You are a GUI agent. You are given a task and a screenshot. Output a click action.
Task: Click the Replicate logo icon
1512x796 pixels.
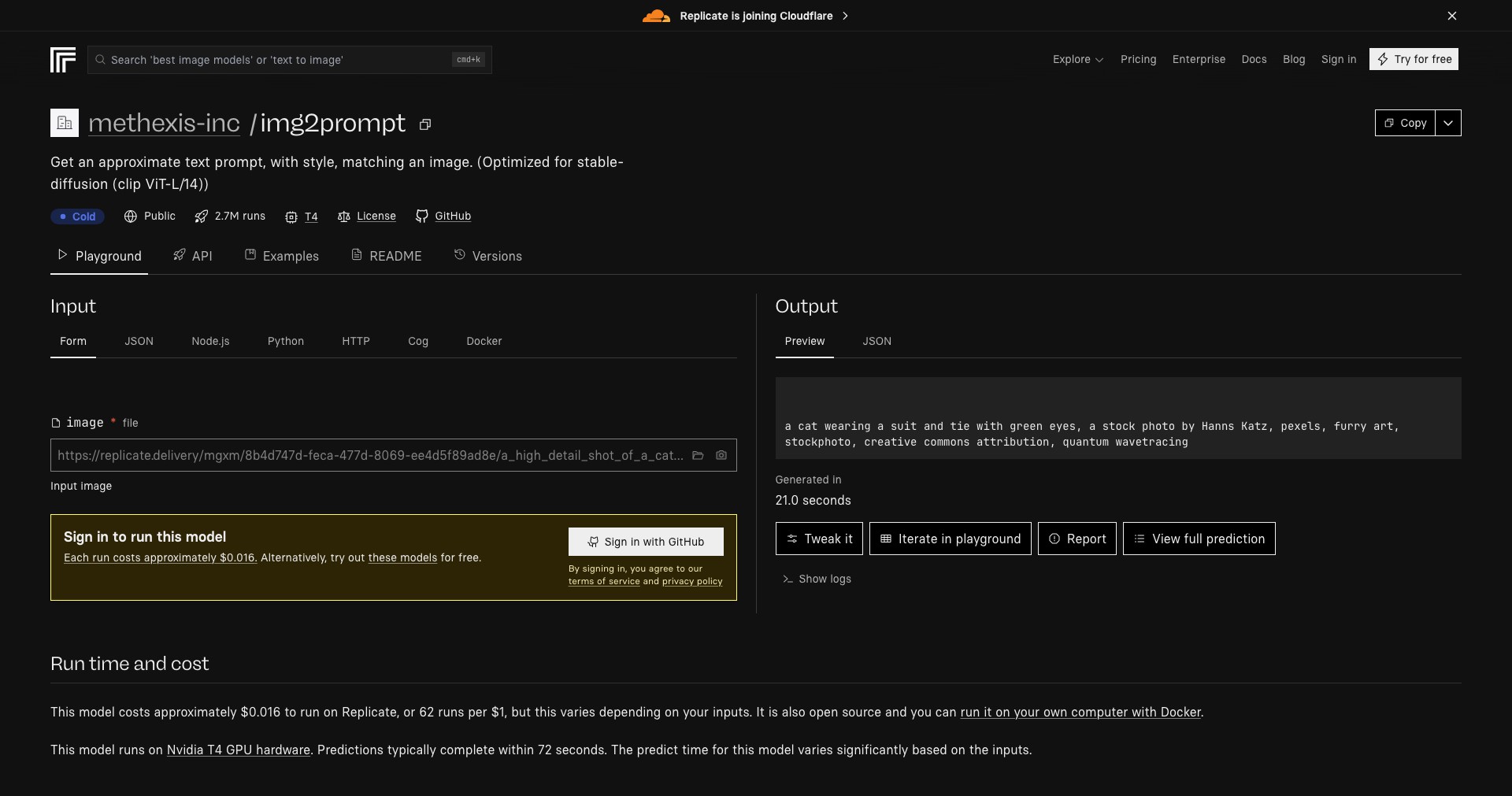pos(63,60)
